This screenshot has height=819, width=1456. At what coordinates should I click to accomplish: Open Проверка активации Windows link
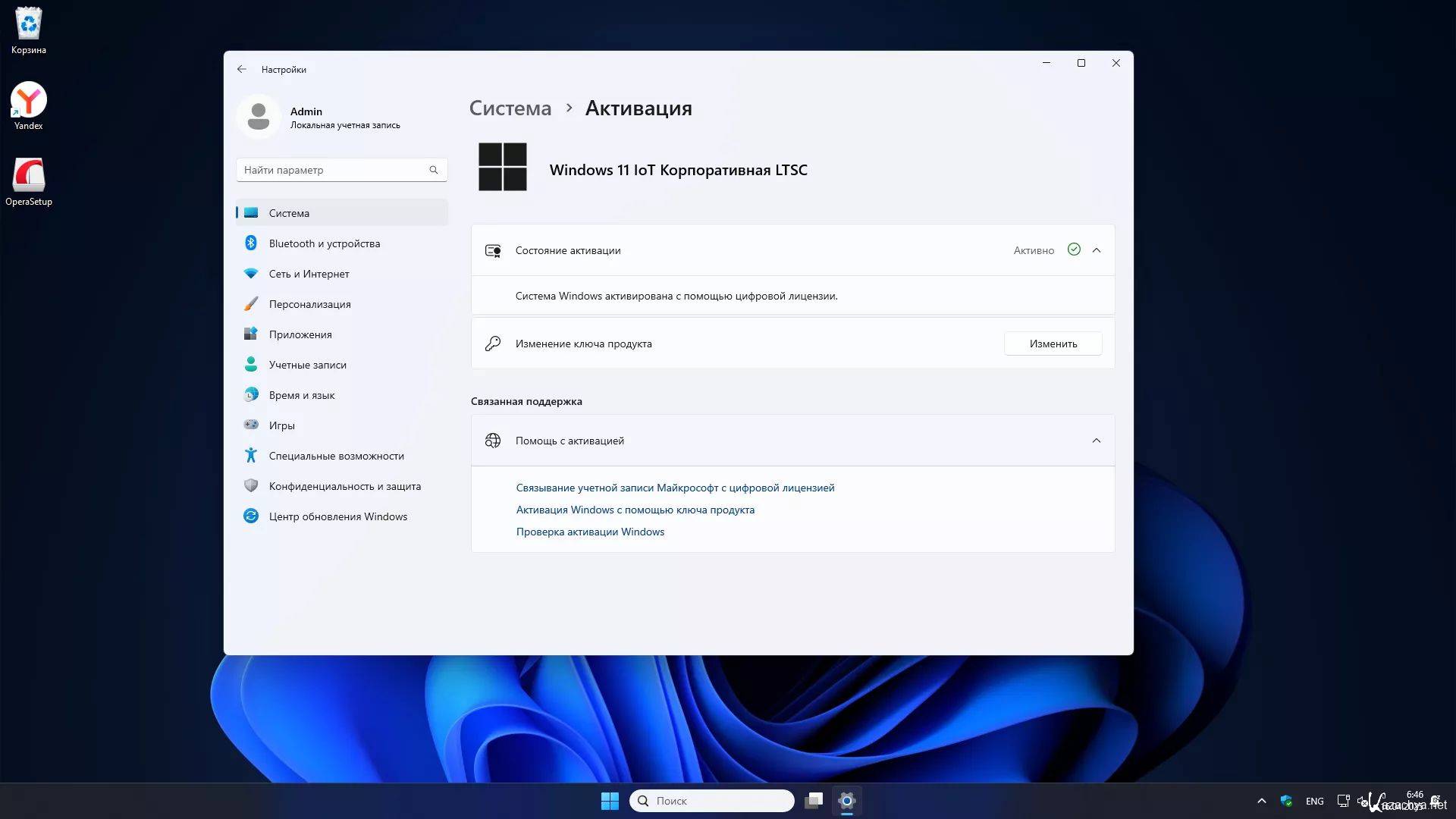pyautogui.click(x=590, y=532)
